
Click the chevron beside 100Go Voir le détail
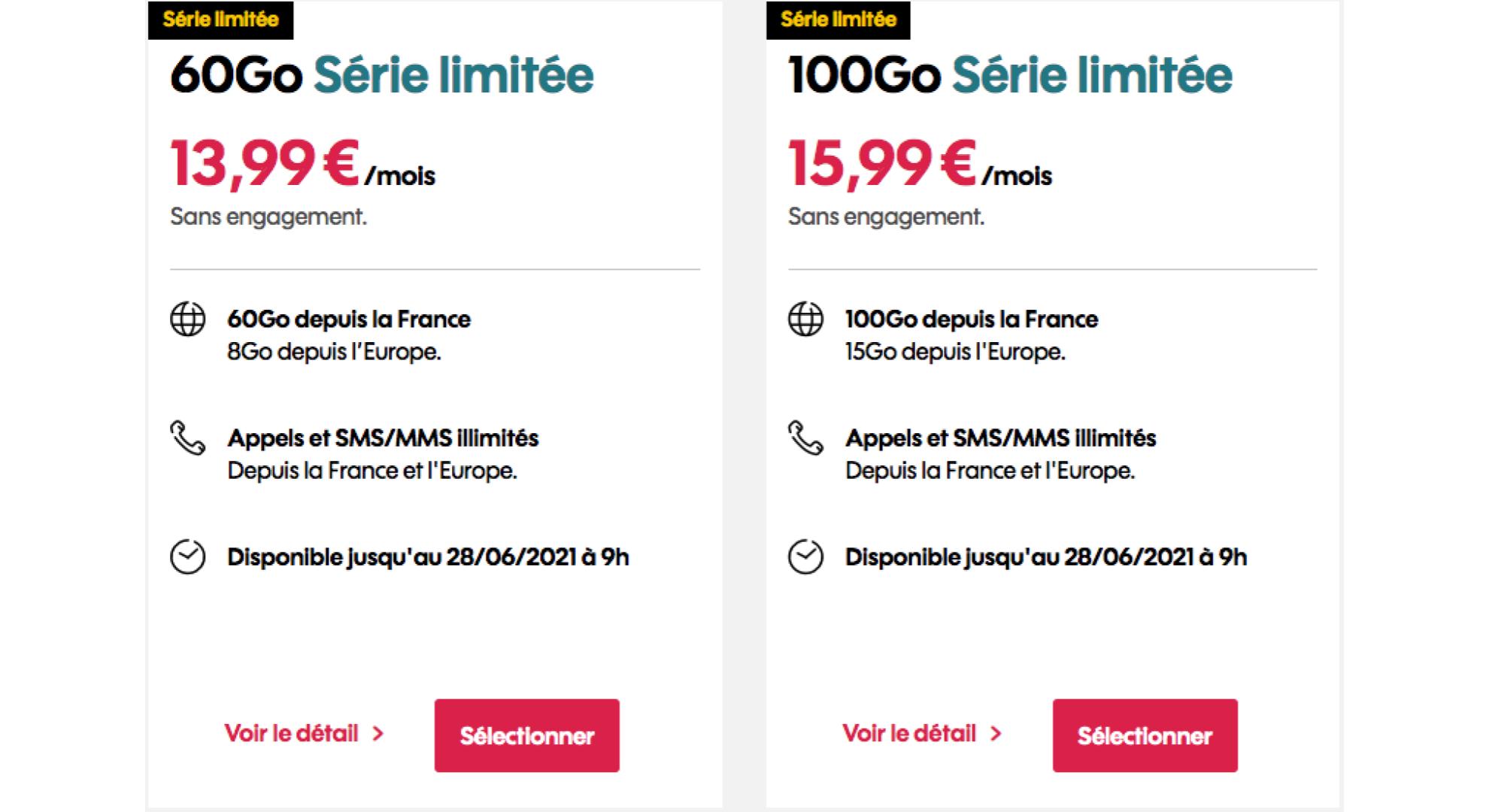coord(996,734)
